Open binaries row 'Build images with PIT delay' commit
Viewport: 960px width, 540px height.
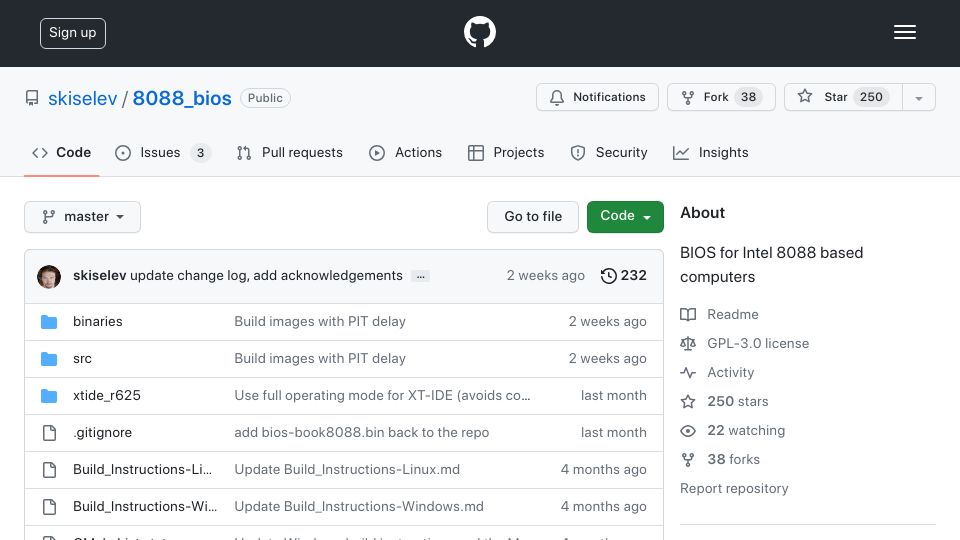320,321
